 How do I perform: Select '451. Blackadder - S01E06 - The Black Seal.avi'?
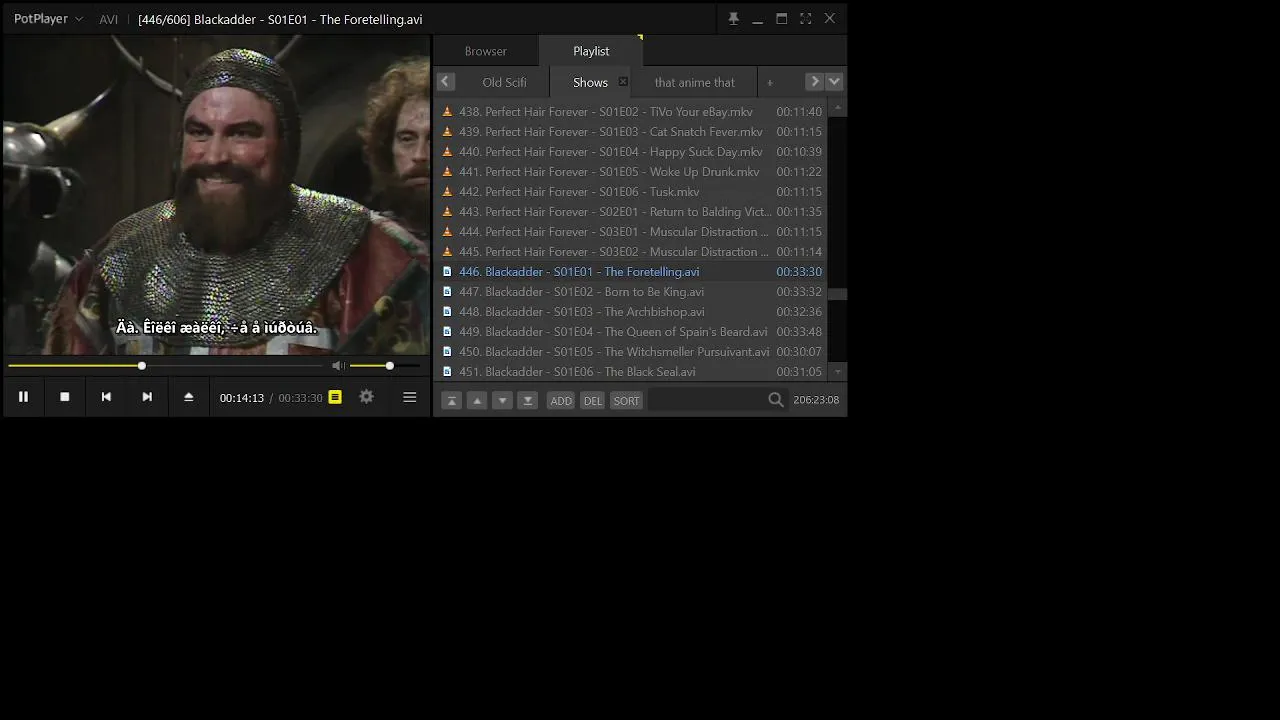631,372
